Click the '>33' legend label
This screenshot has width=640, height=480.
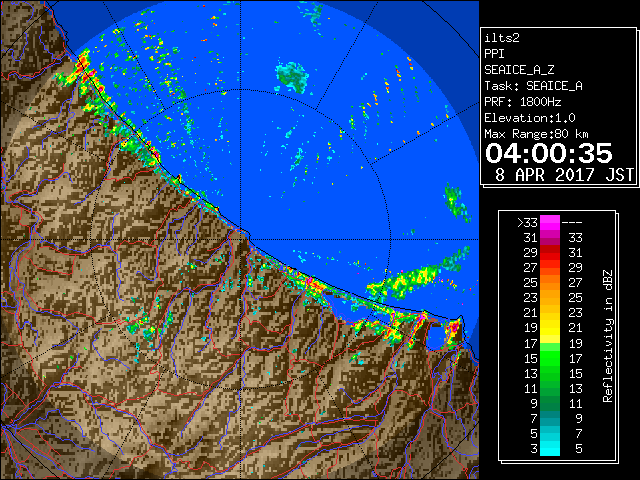point(527,223)
